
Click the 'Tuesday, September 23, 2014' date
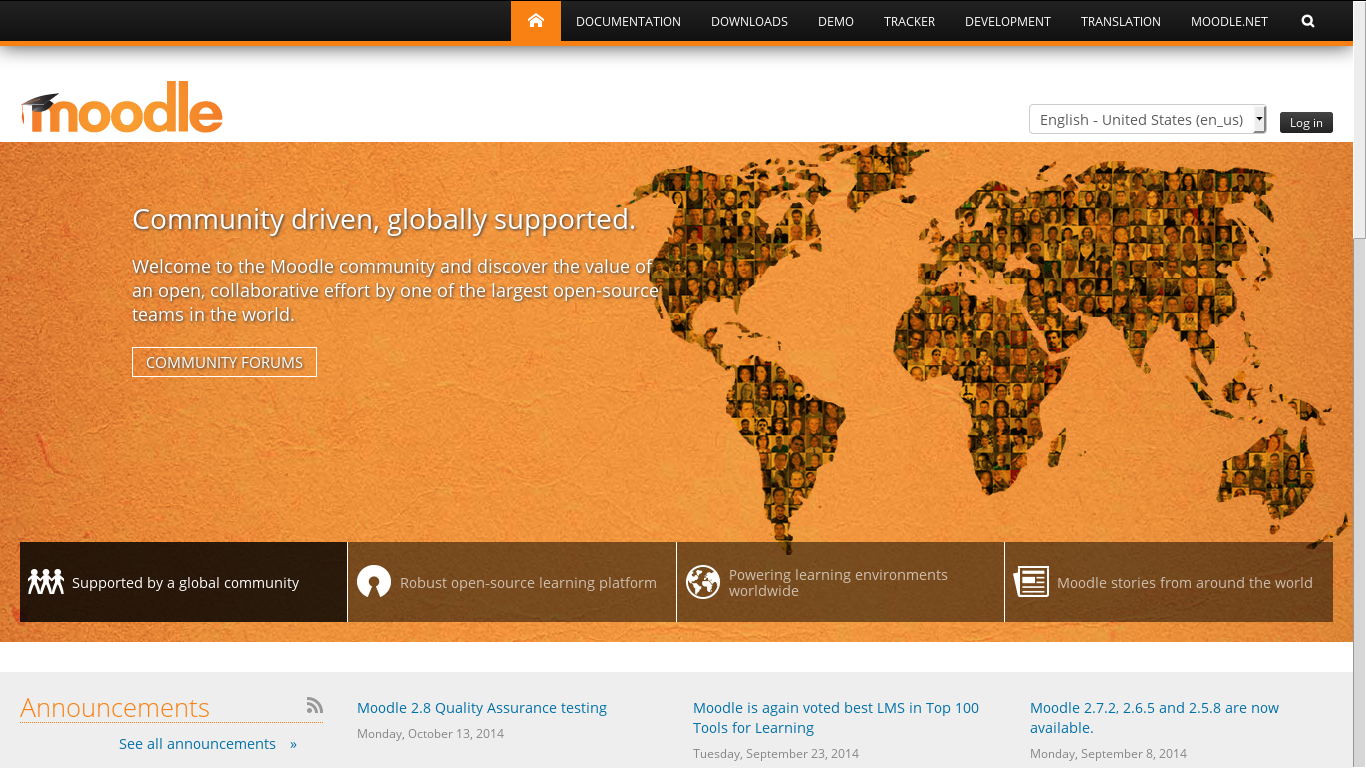776,754
